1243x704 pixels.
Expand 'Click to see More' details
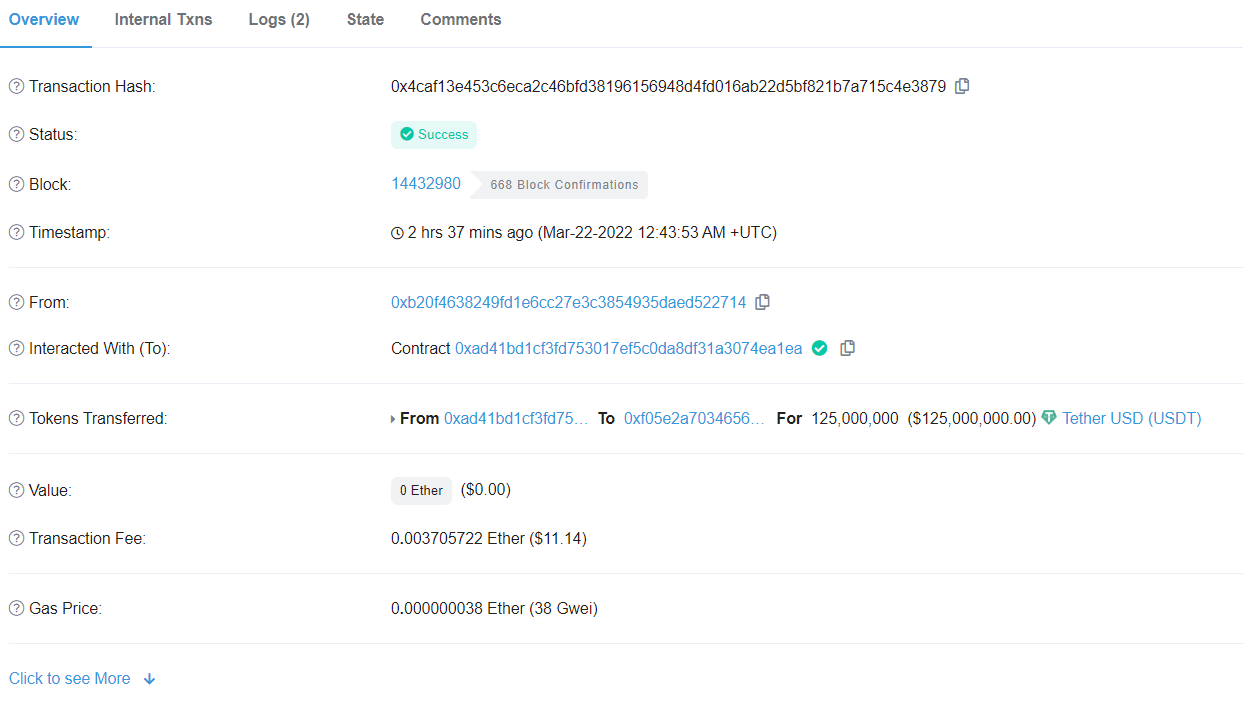coord(69,678)
